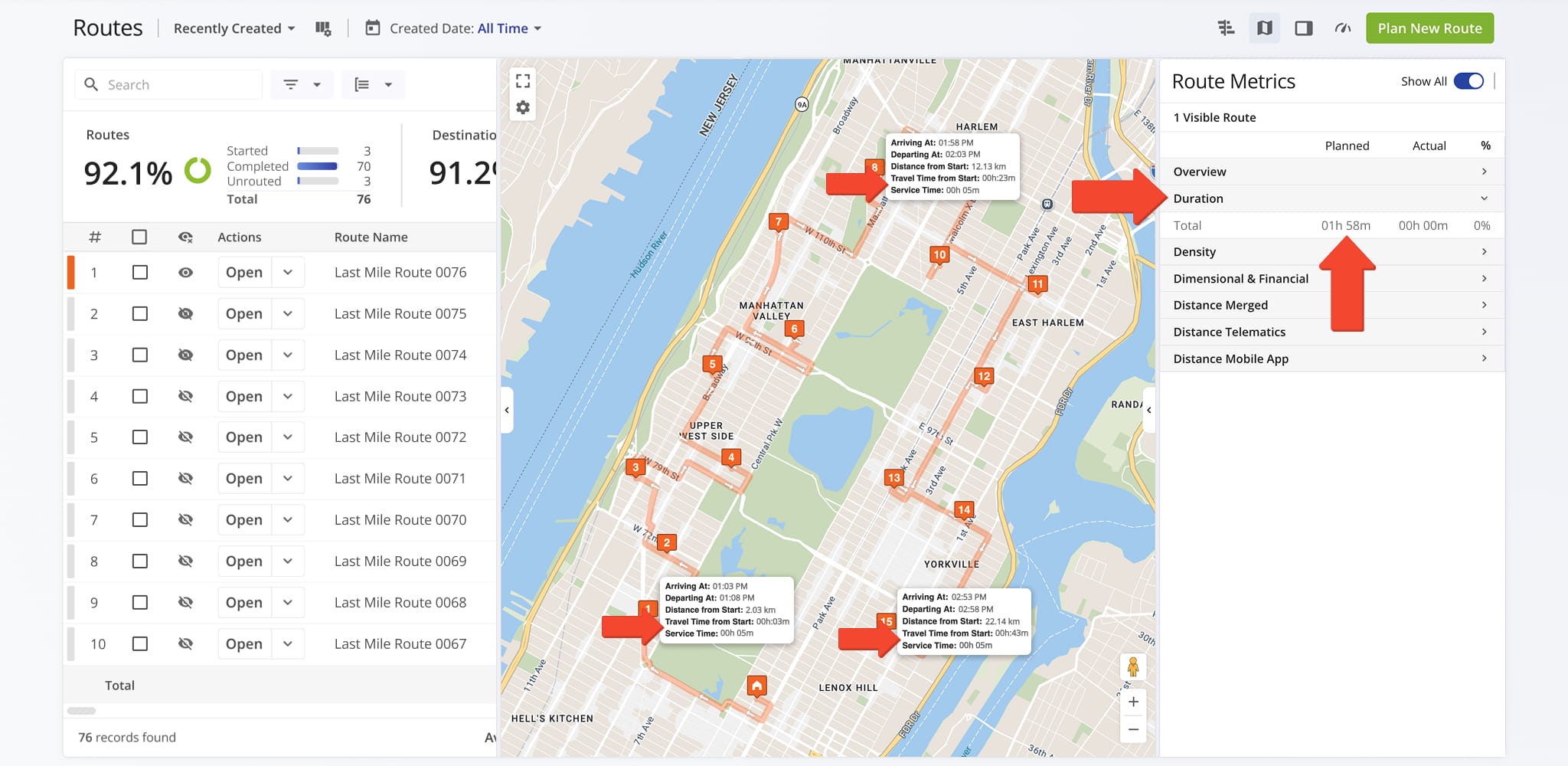Open the Created Date All Time dropdown
Viewport: 1568px width, 766px height.
click(x=510, y=28)
